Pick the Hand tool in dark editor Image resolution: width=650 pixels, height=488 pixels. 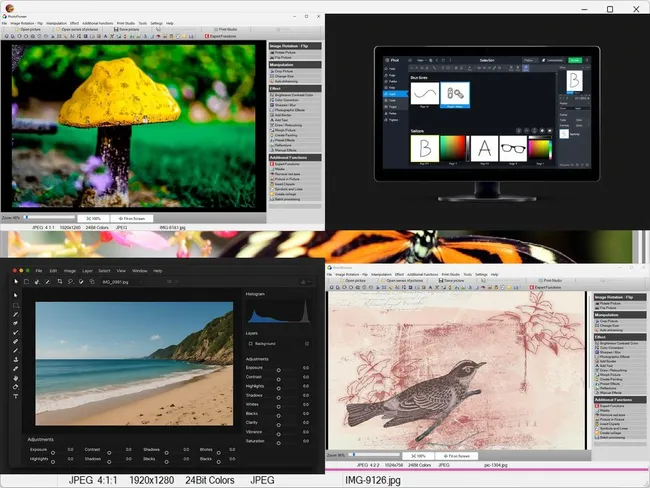(x=16, y=378)
